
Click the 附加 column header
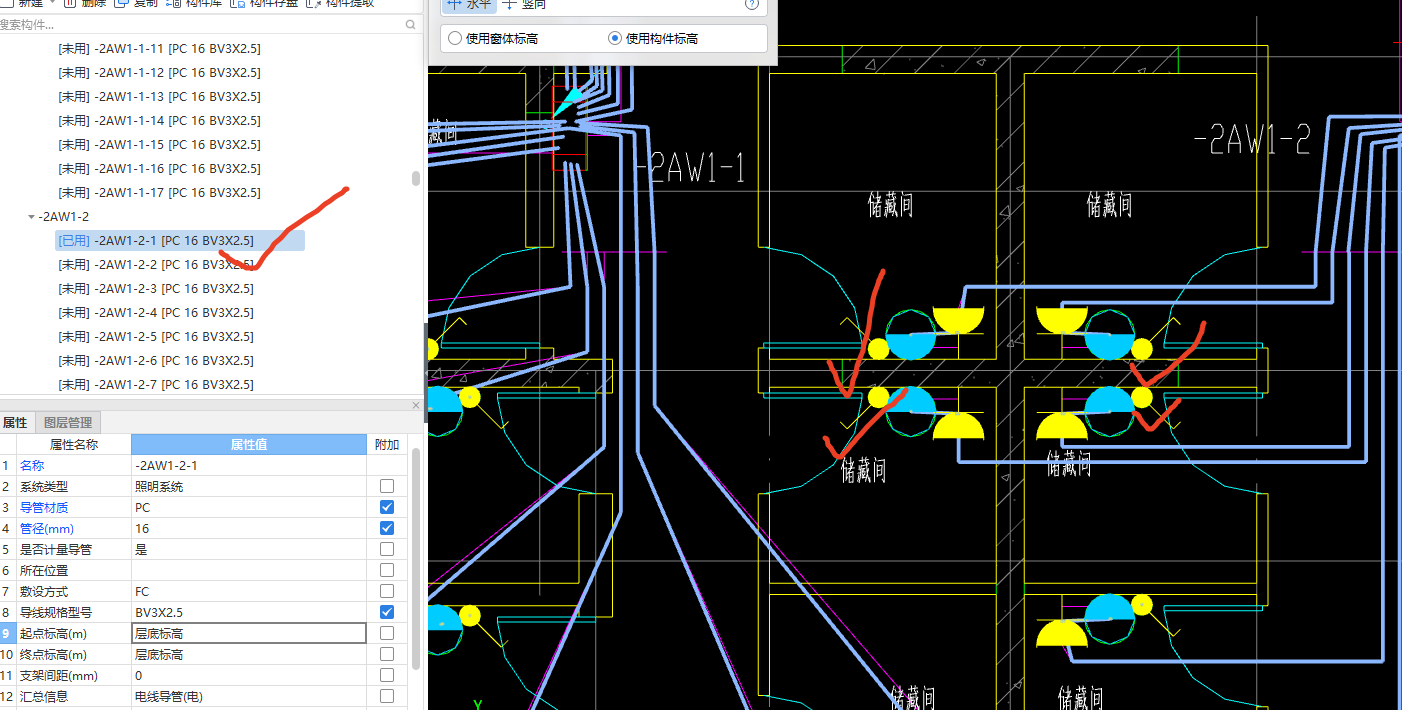(x=386, y=444)
